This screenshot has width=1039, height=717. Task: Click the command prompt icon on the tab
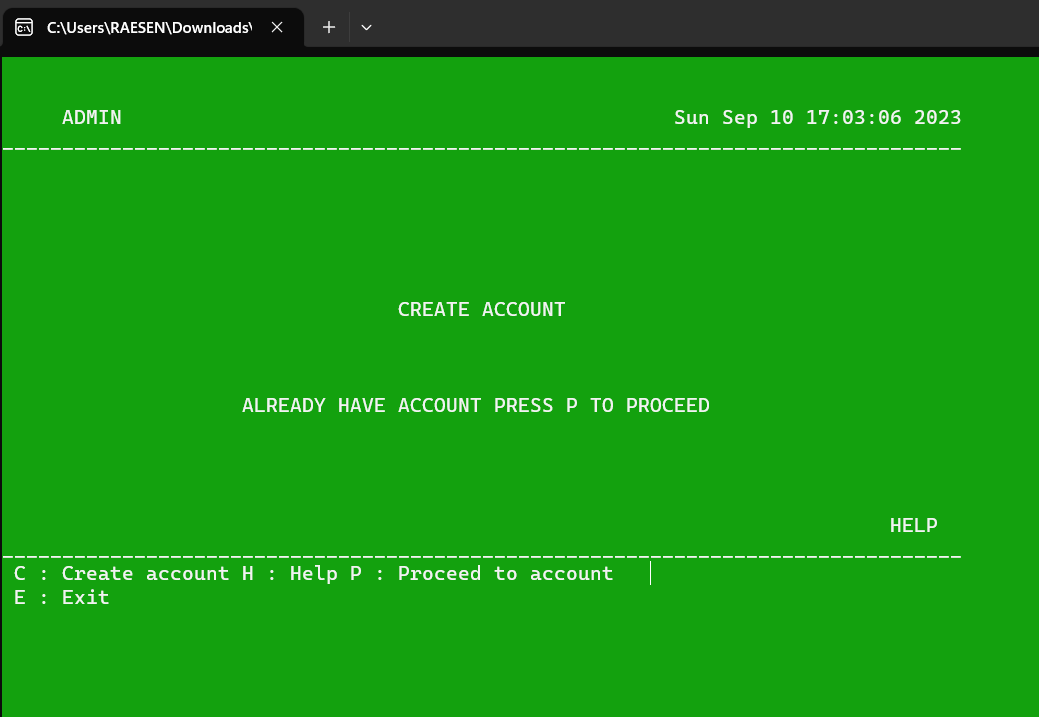point(24,27)
